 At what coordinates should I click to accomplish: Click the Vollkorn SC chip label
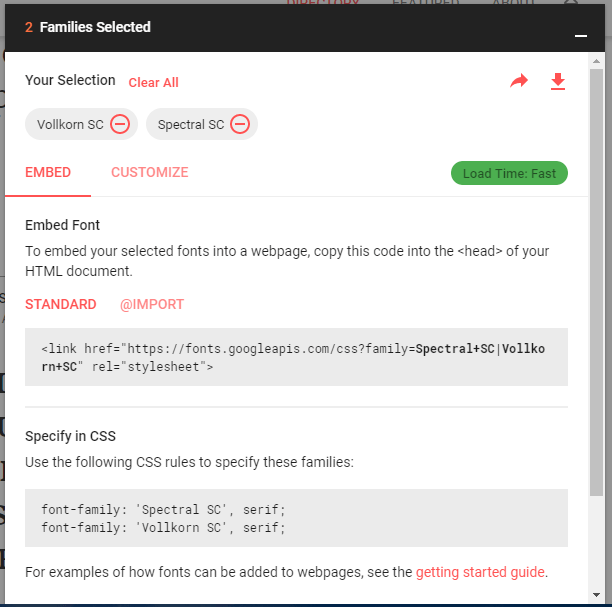(70, 124)
